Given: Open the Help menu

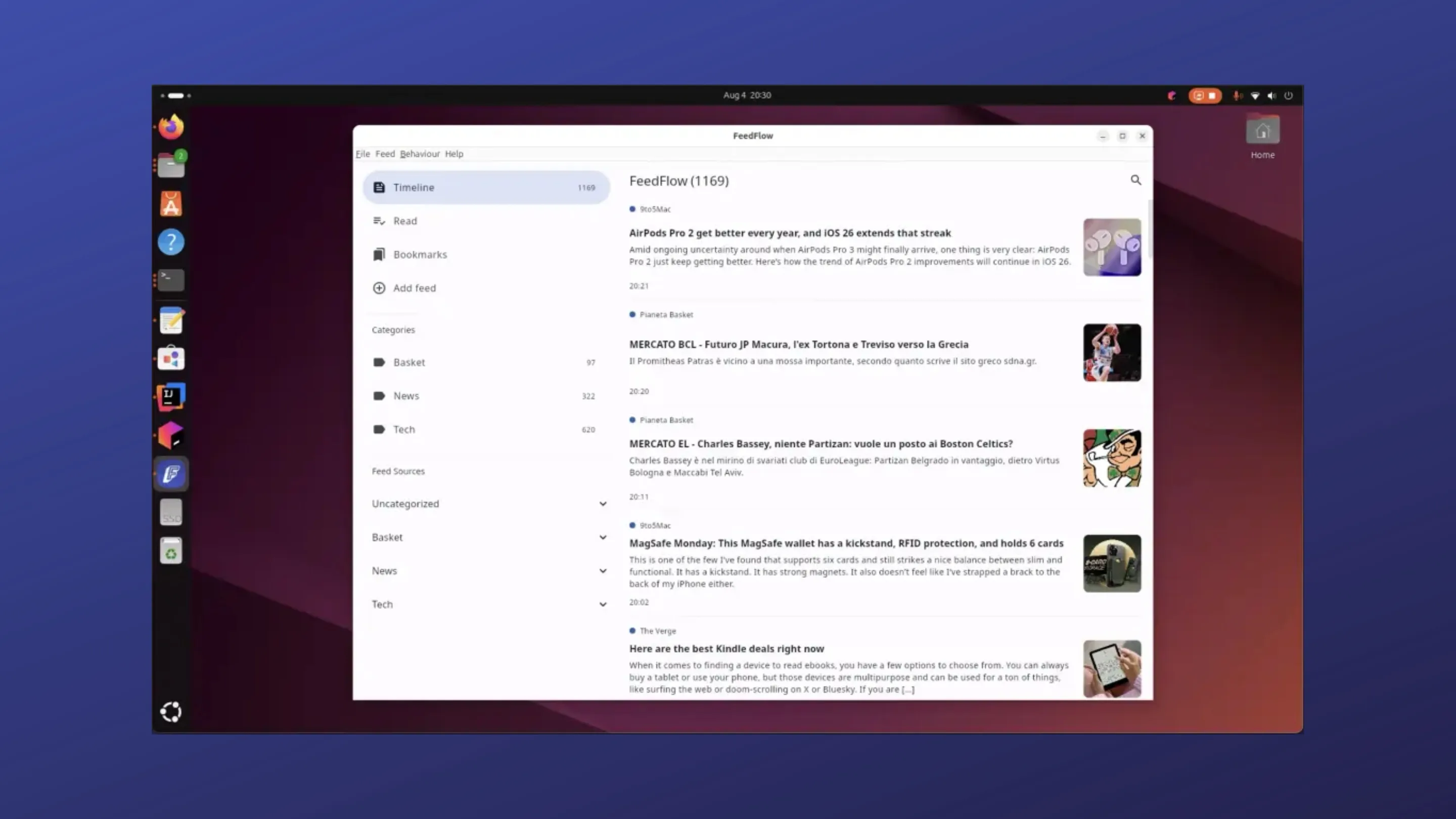Looking at the screenshot, I should pyautogui.click(x=454, y=154).
